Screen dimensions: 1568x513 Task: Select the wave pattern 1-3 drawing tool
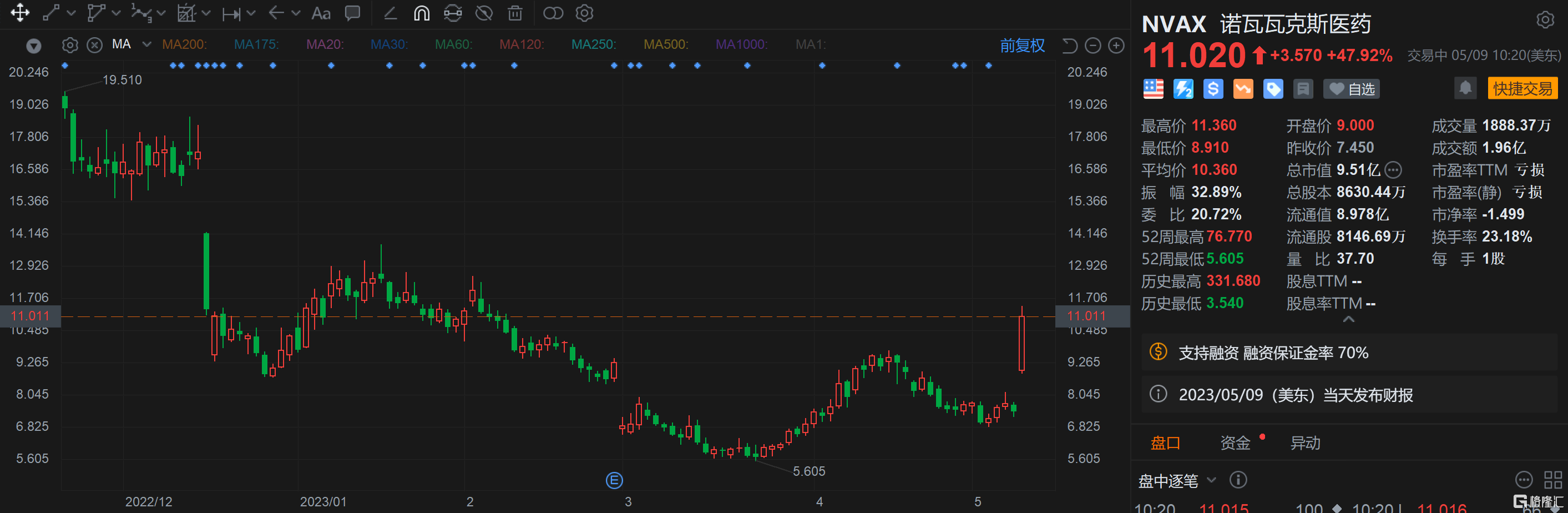tap(140, 13)
